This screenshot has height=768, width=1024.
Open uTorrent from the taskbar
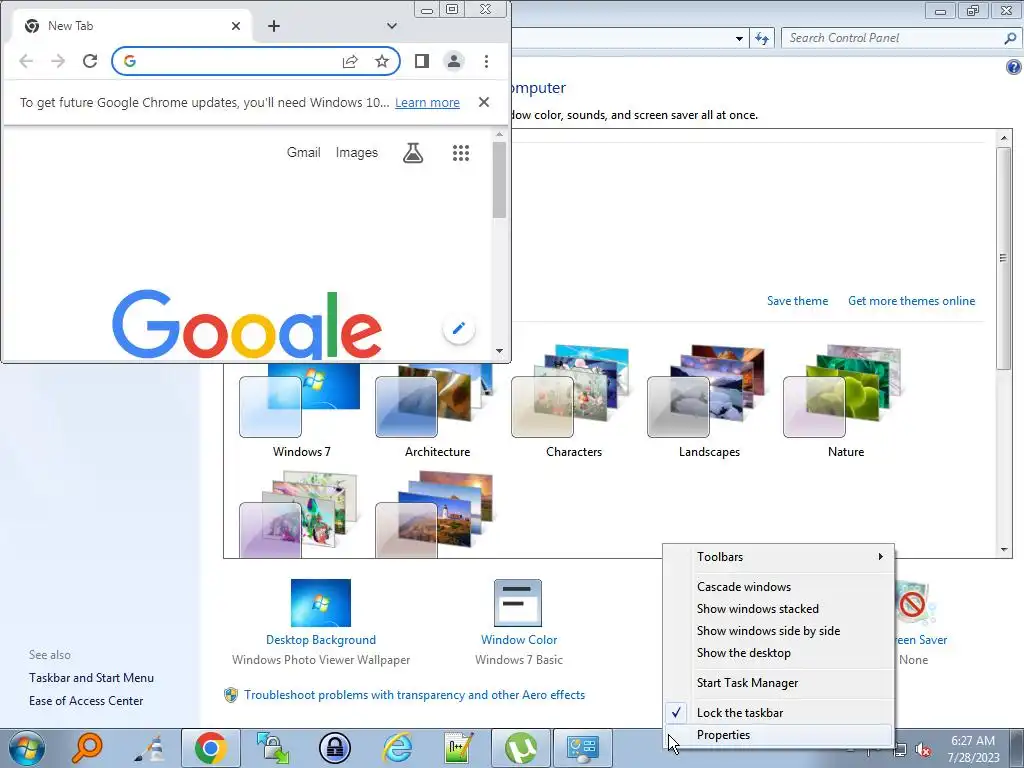pos(520,748)
